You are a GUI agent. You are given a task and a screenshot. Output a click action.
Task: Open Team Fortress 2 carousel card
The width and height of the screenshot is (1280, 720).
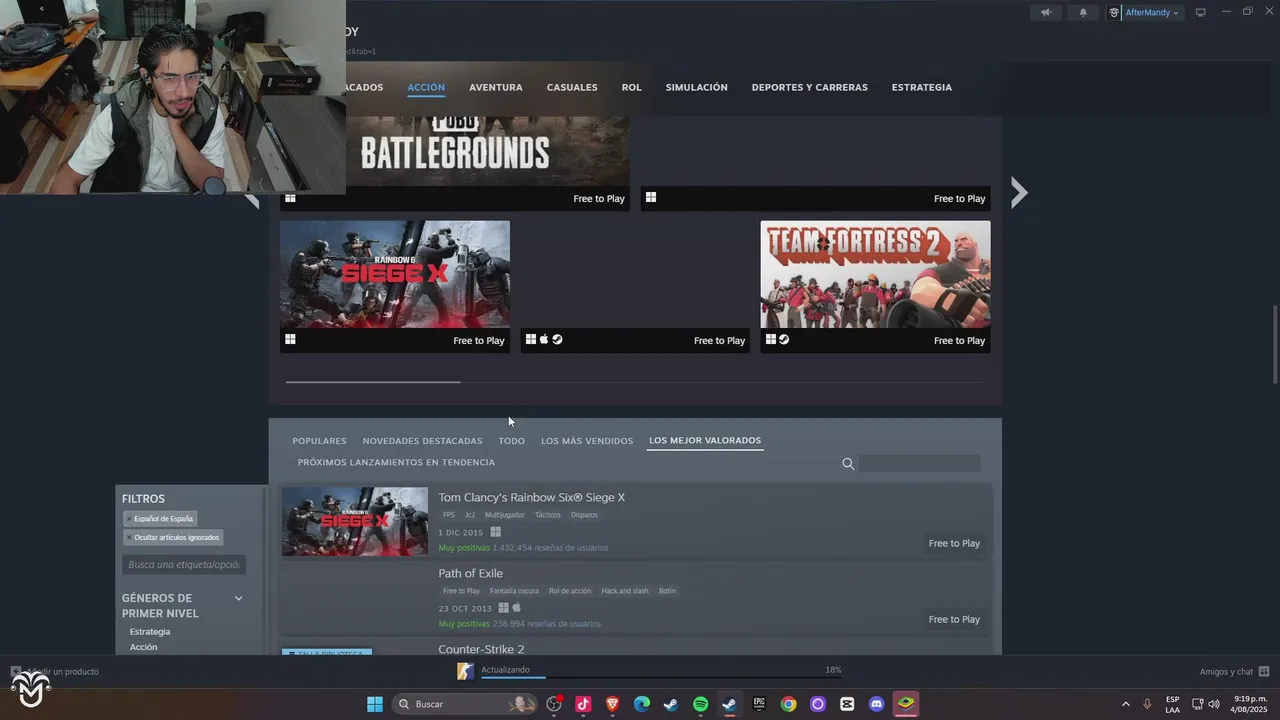(875, 286)
